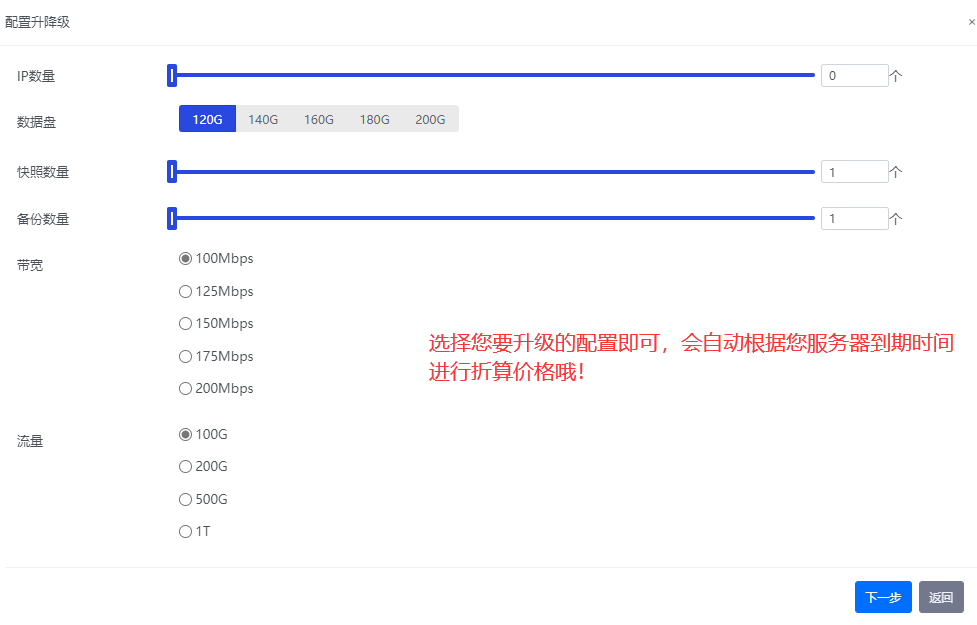Focus the 备份数量 number input field
977x625 pixels.
[x=853, y=218]
